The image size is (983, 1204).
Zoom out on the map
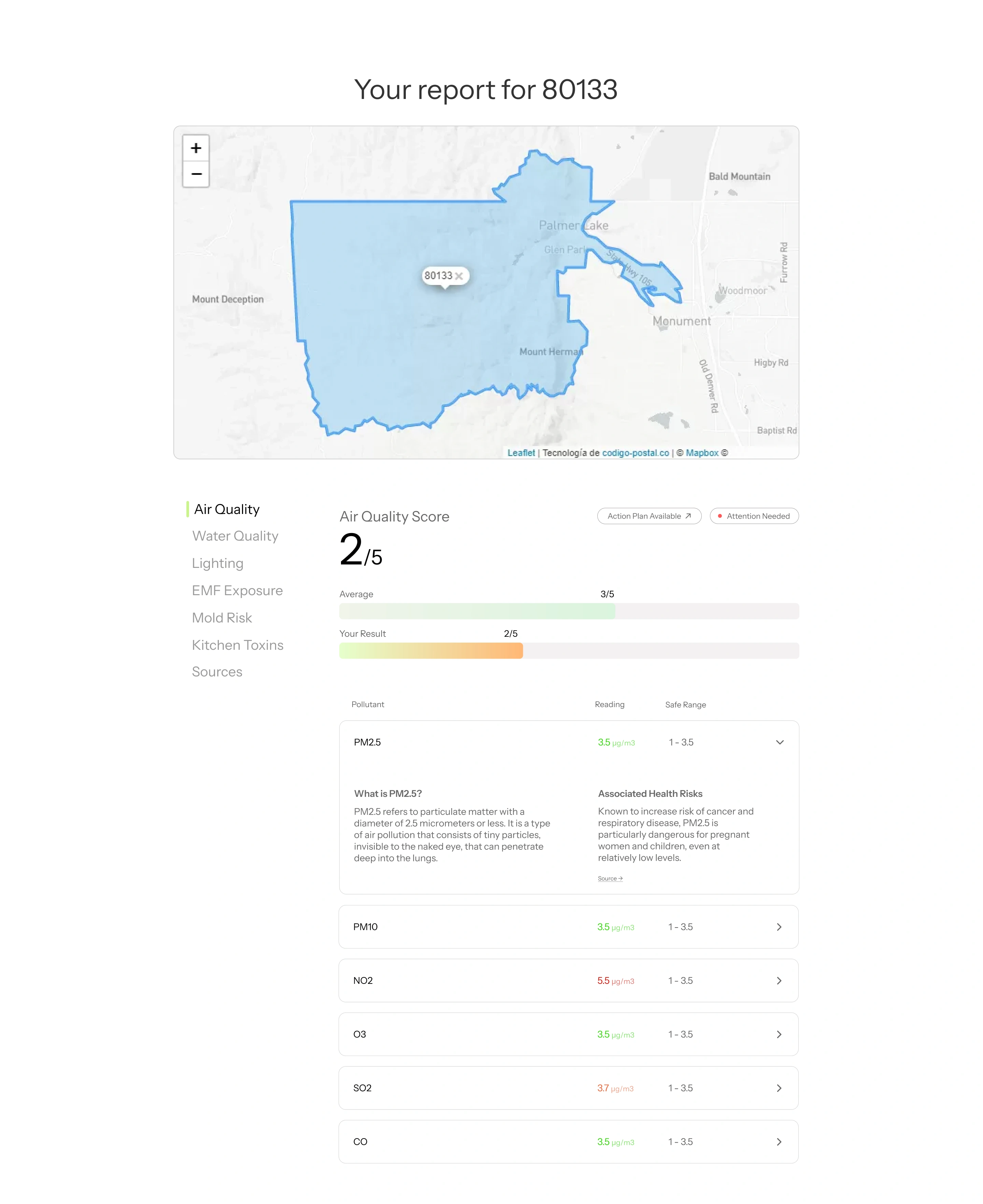(196, 174)
